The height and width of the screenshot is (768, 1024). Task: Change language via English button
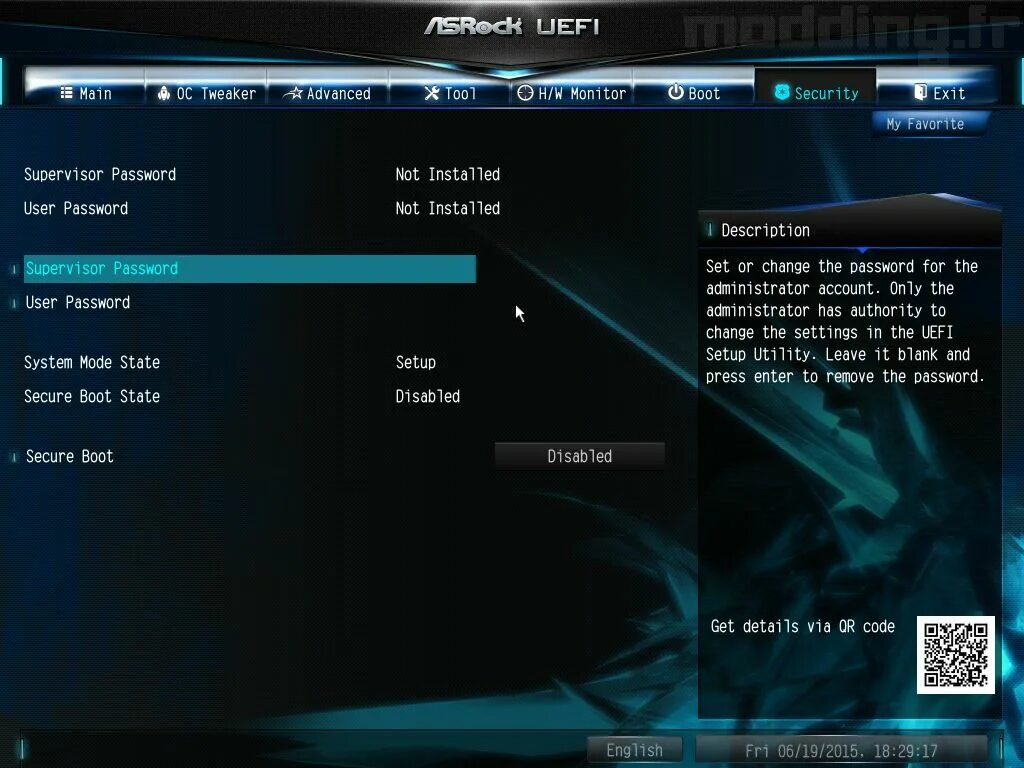pyautogui.click(x=635, y=750)
